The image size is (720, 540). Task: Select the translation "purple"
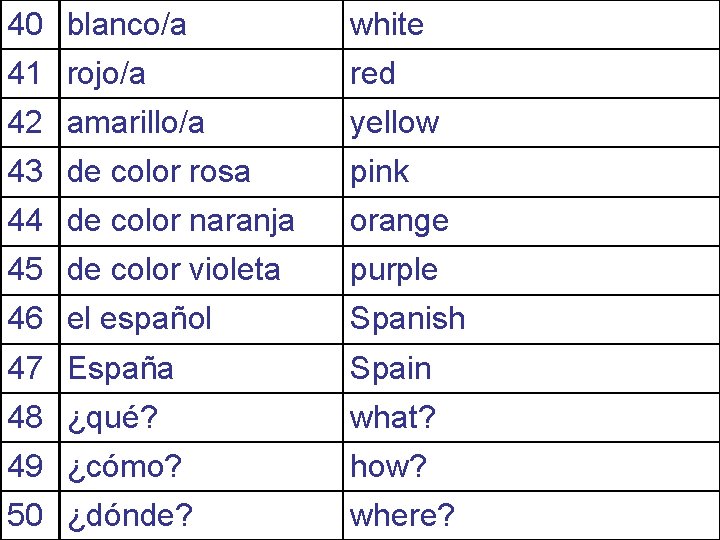[x=393, y=270]
